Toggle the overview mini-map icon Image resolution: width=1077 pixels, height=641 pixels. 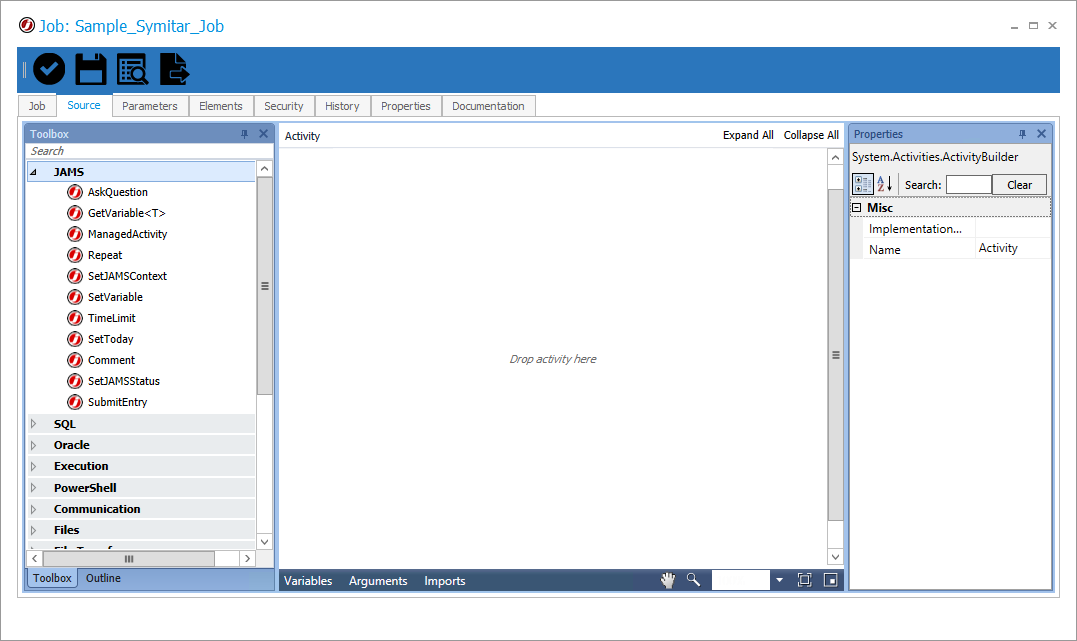[x=830, y=580]
